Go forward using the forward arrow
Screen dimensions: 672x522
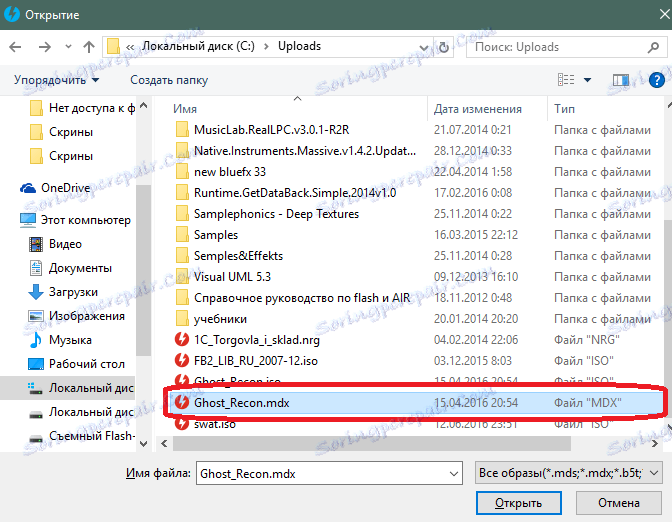coord(45,47)
